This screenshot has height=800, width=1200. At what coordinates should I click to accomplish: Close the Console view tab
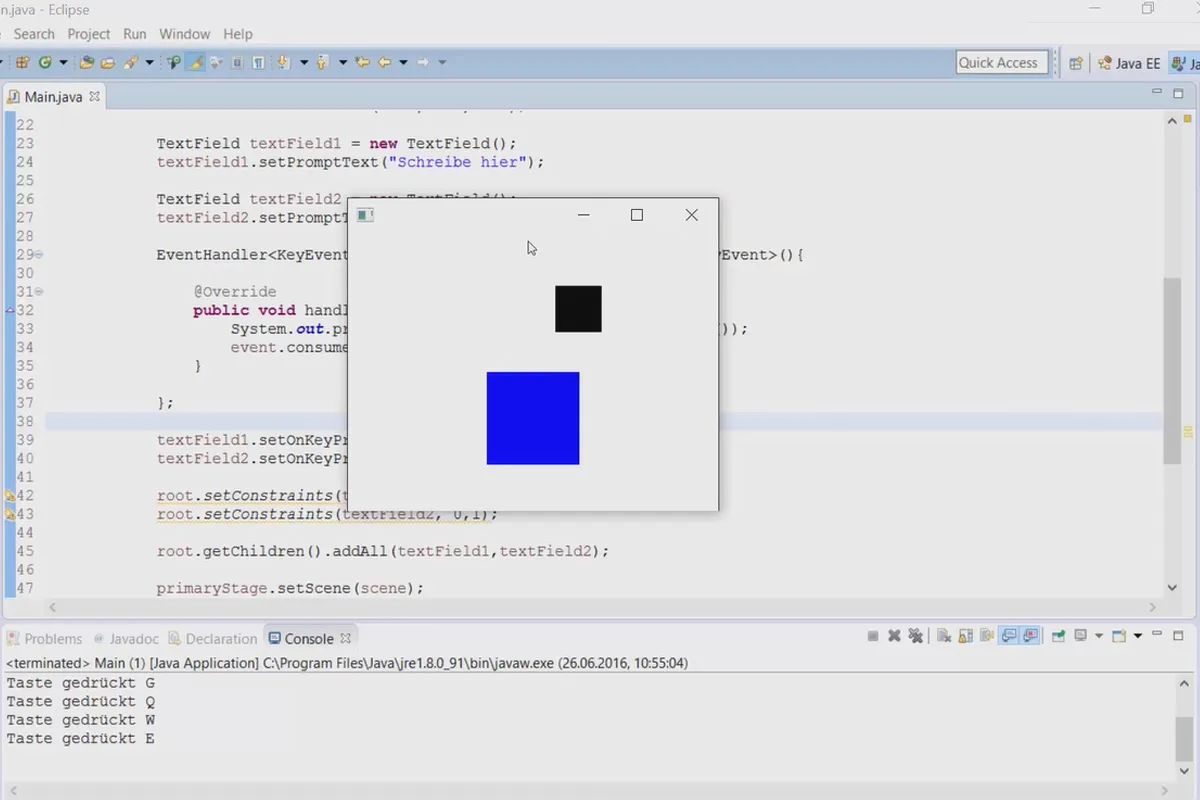[x=346, y=638]
